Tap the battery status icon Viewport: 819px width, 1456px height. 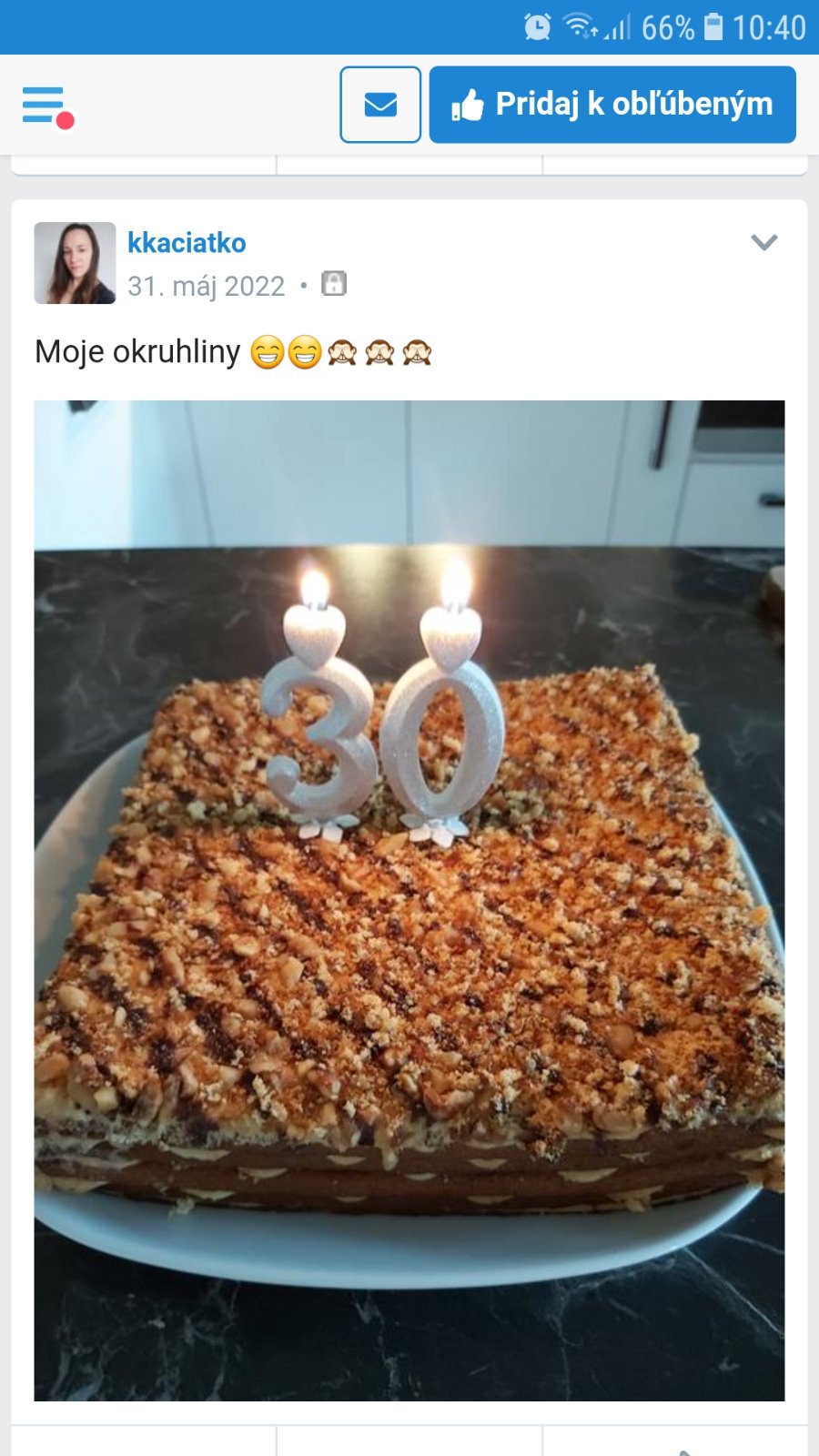point(714,27)
